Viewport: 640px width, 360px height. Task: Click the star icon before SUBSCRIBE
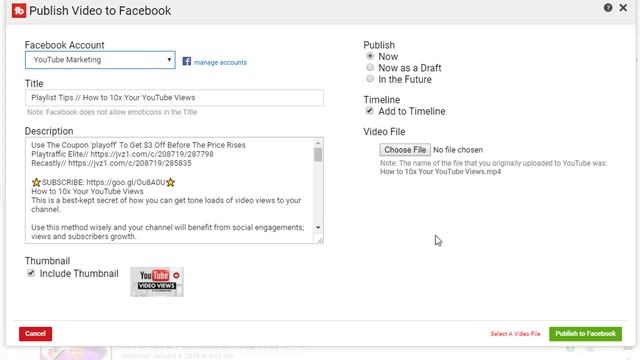click(36, 182)
